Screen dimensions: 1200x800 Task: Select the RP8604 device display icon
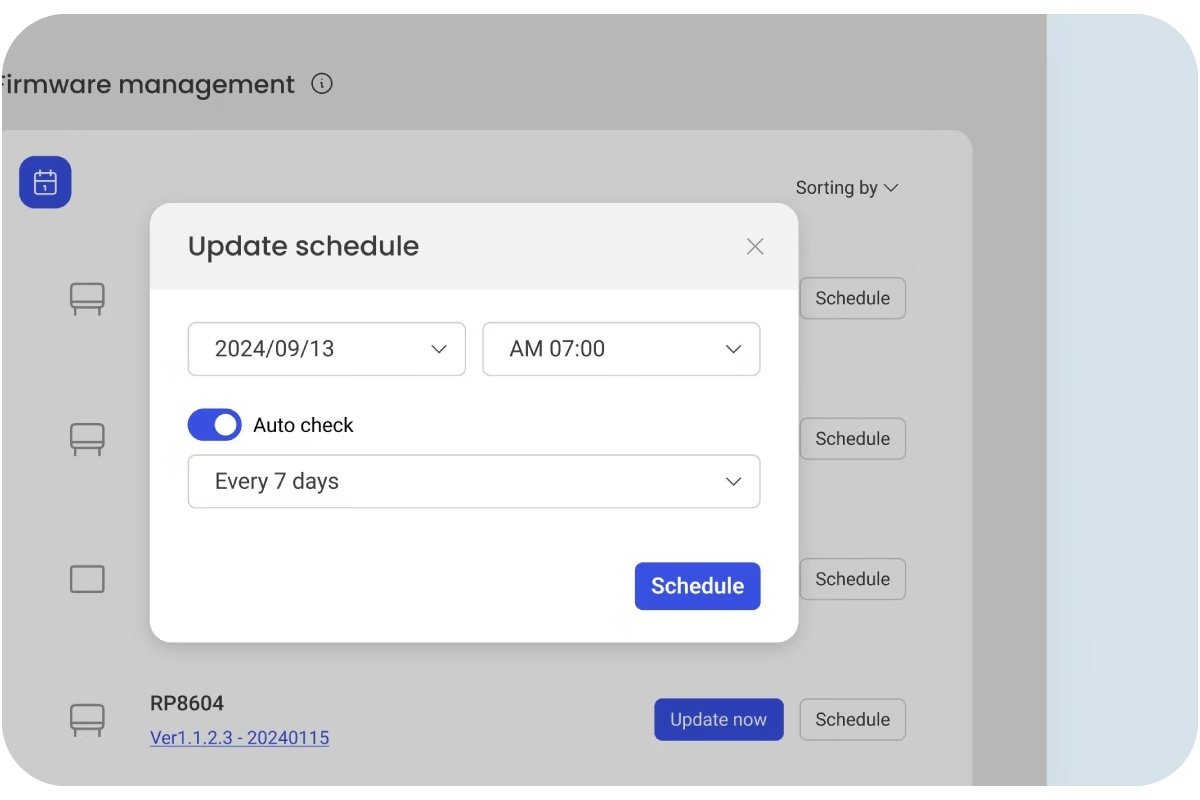pyautogui.click(x=87, y=719)
